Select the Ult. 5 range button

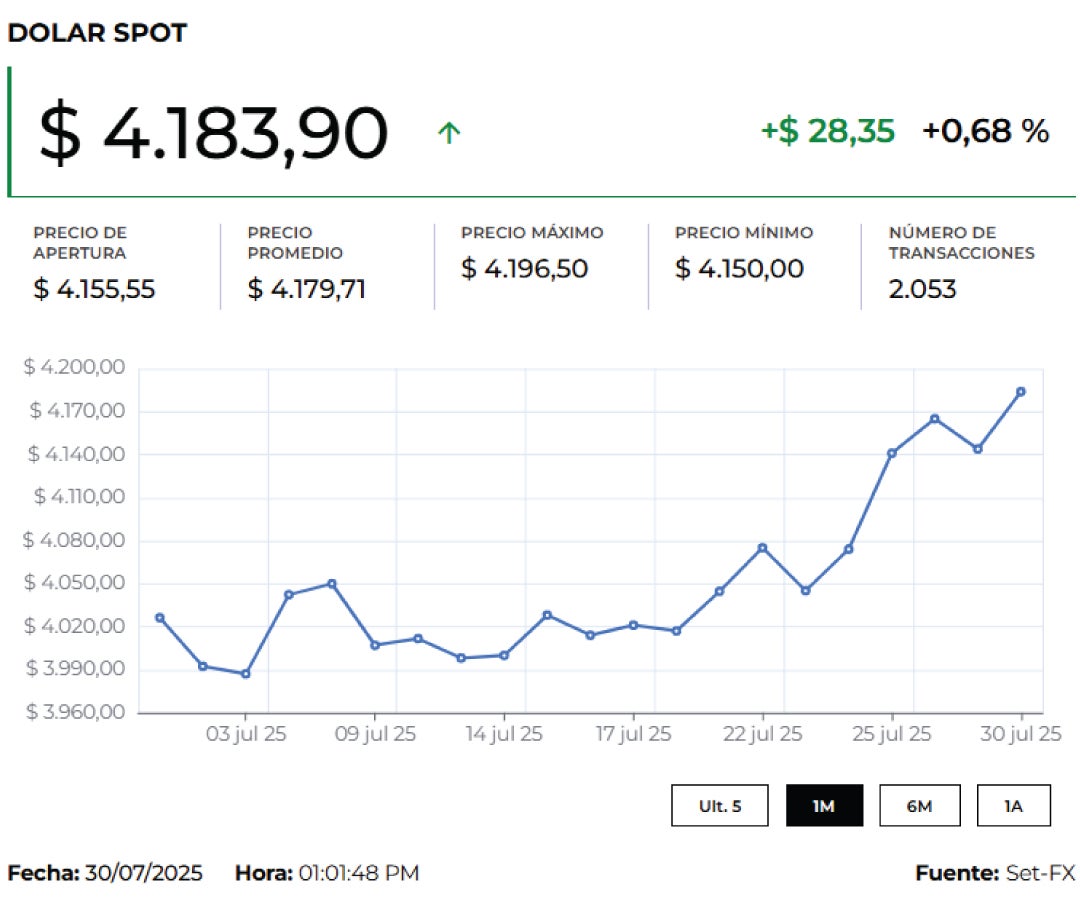[720, 806]
